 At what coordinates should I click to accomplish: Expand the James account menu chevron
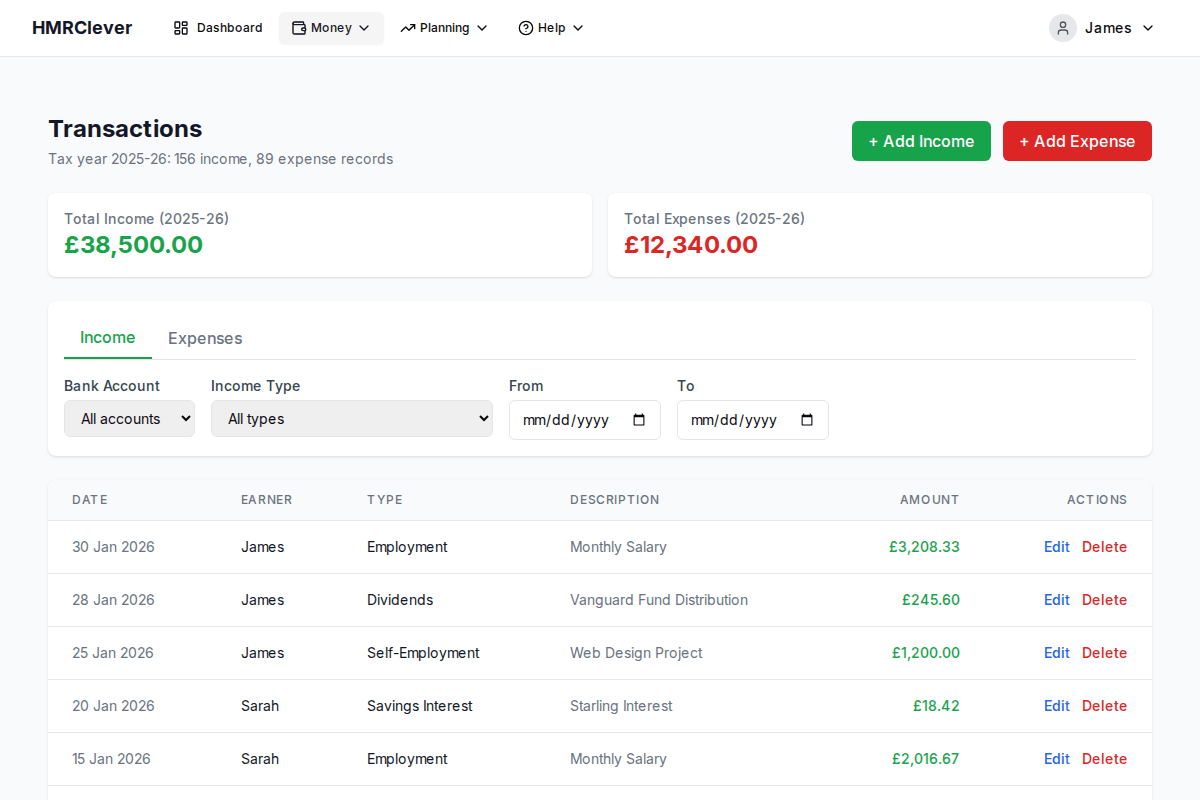(1146, 28)
